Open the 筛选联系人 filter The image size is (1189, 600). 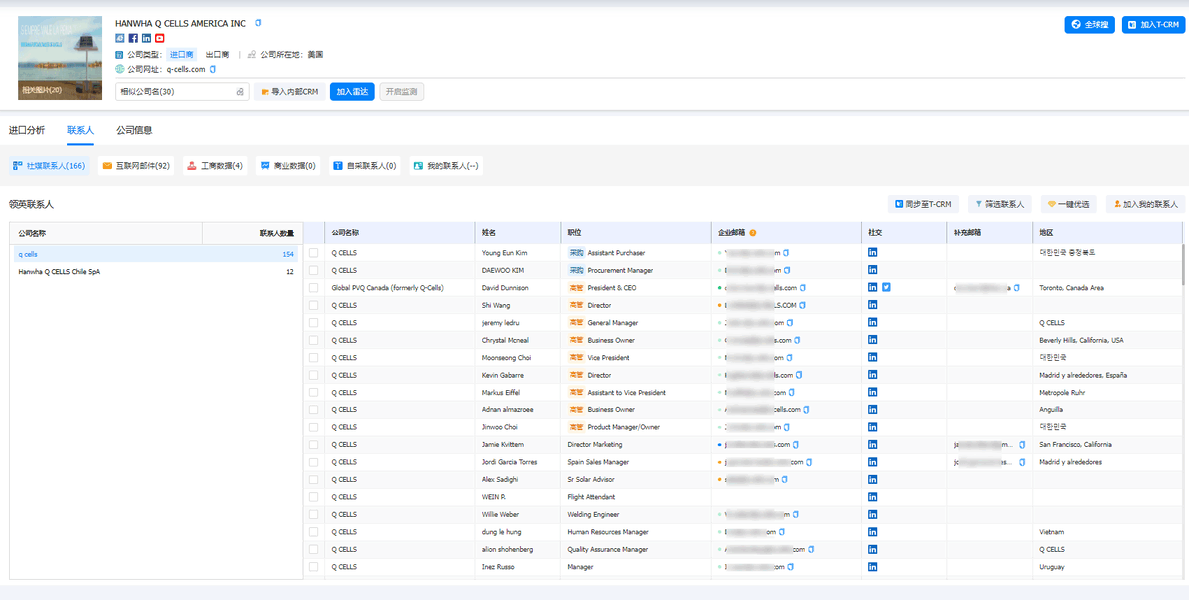(1000, 204)
